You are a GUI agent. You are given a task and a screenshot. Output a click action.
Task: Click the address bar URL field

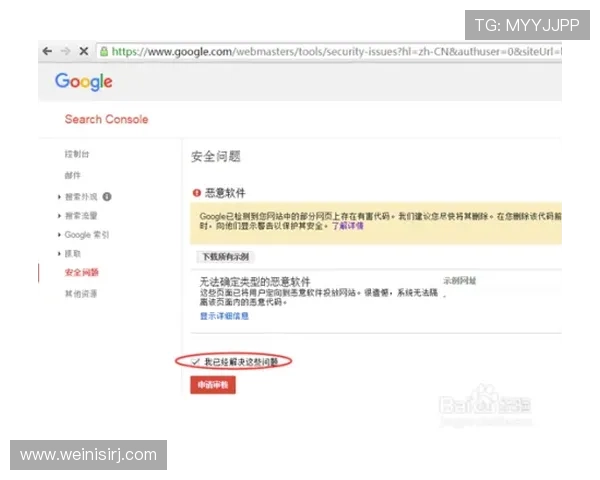tap(329, 51)
